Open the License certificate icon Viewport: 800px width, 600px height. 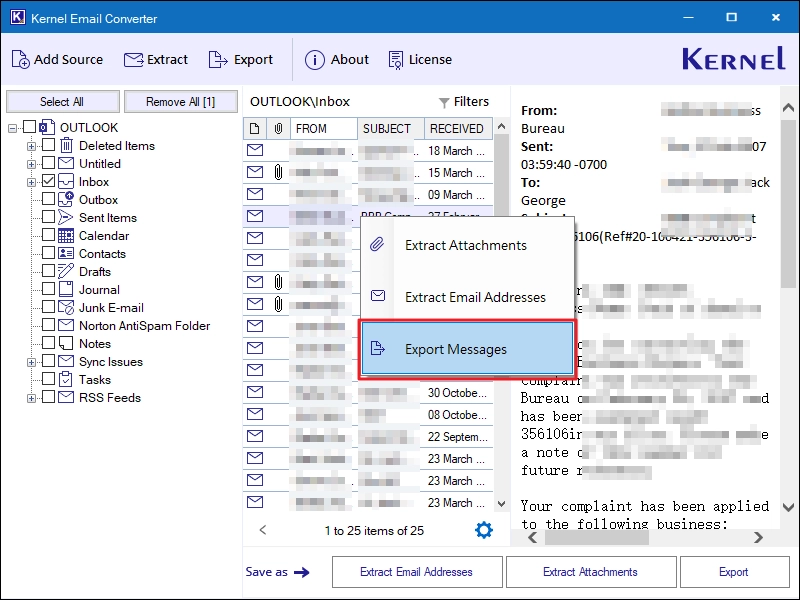395,60
